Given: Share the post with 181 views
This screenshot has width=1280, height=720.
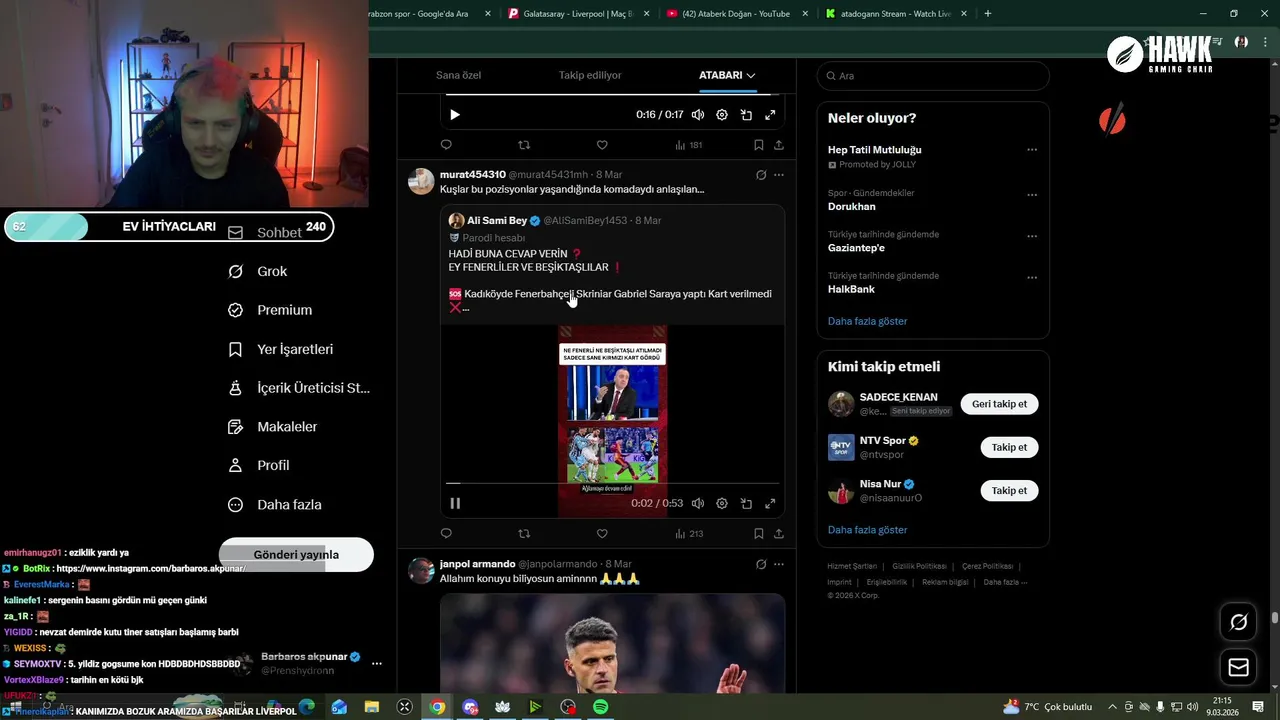Looking at the screenshot, I should click(x=779, y=145).
